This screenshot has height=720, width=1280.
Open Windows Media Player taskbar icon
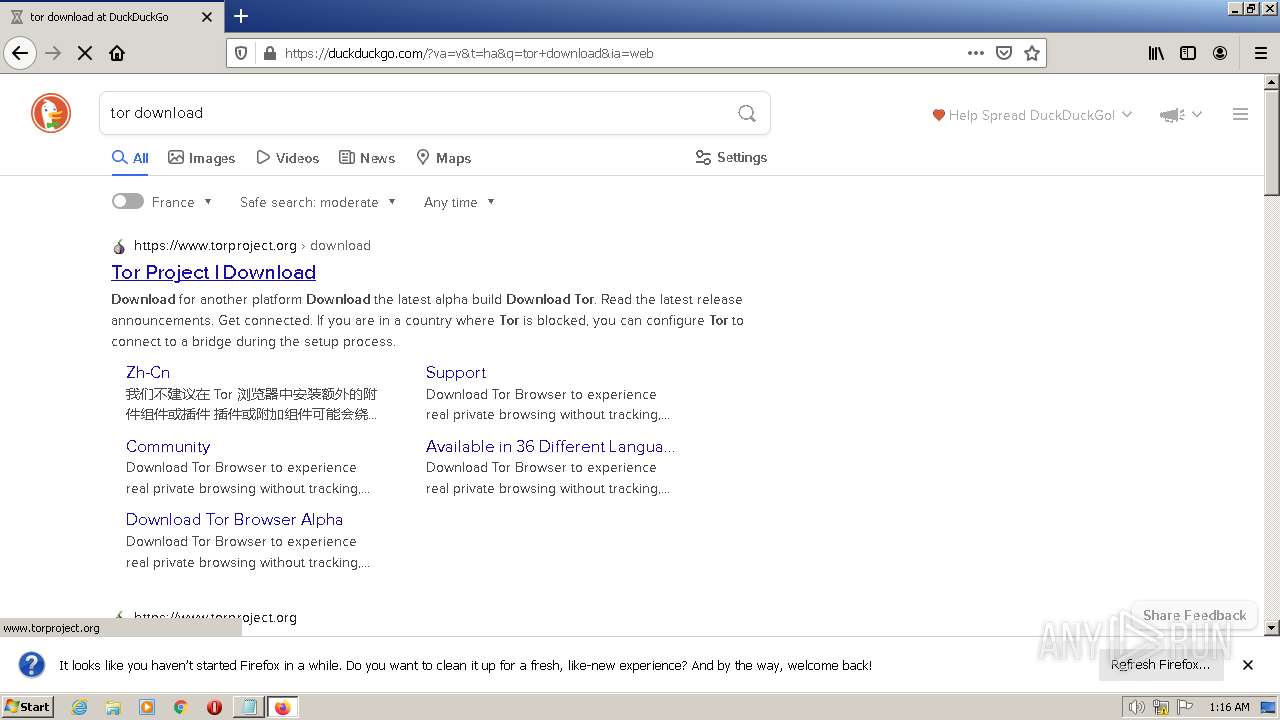coord(147,707)
